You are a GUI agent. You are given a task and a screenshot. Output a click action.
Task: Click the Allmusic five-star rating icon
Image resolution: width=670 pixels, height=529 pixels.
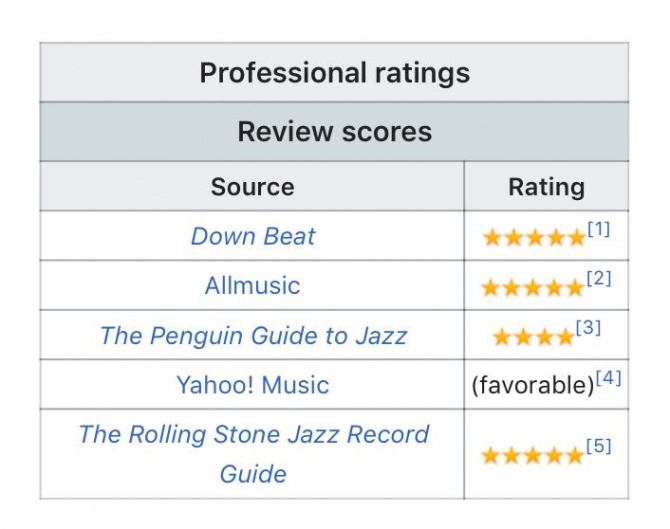pyautogui.click(x=533, y=288)
